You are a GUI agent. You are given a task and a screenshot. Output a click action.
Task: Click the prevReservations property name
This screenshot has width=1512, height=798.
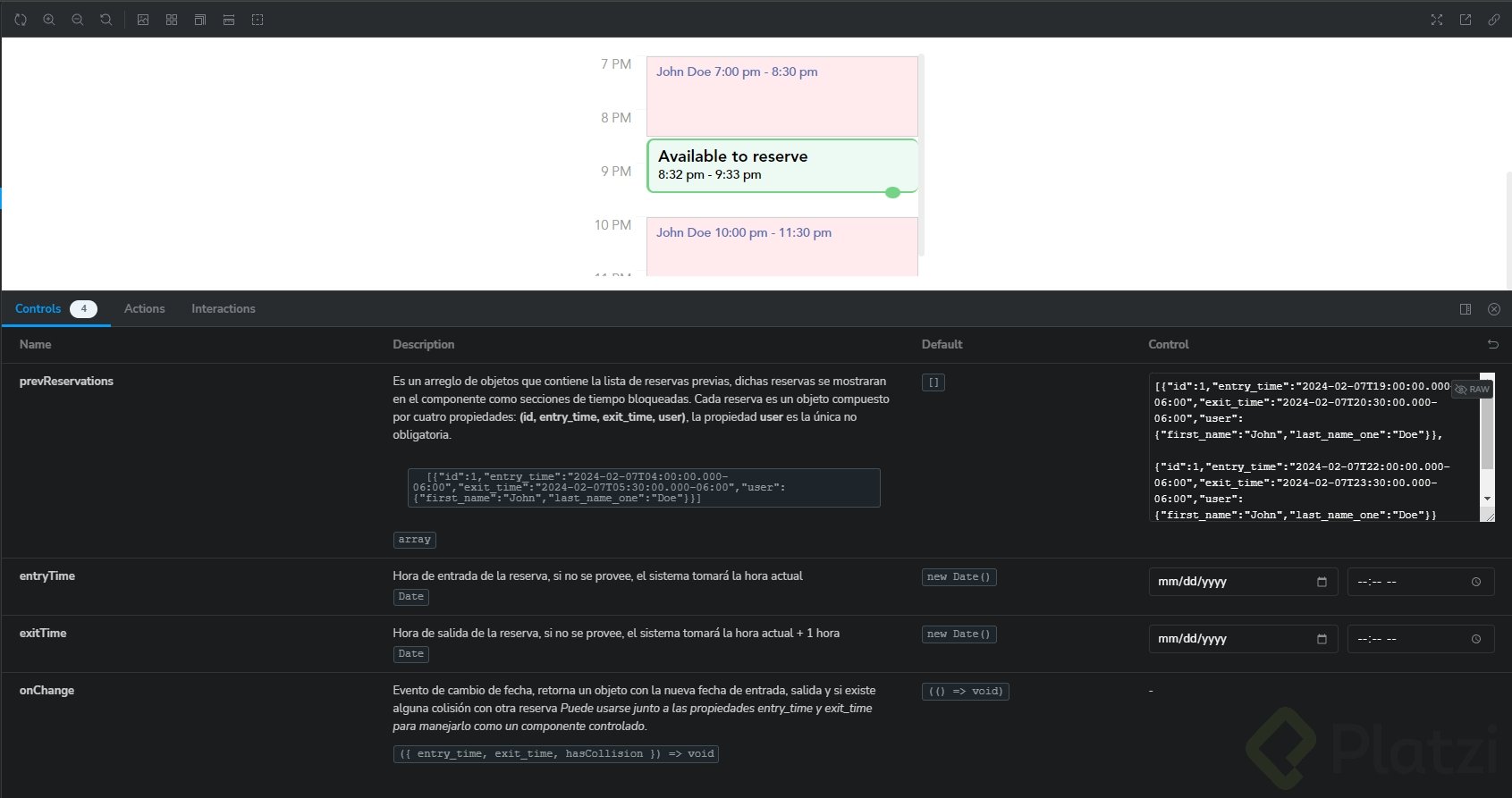(x=66, y=381)
